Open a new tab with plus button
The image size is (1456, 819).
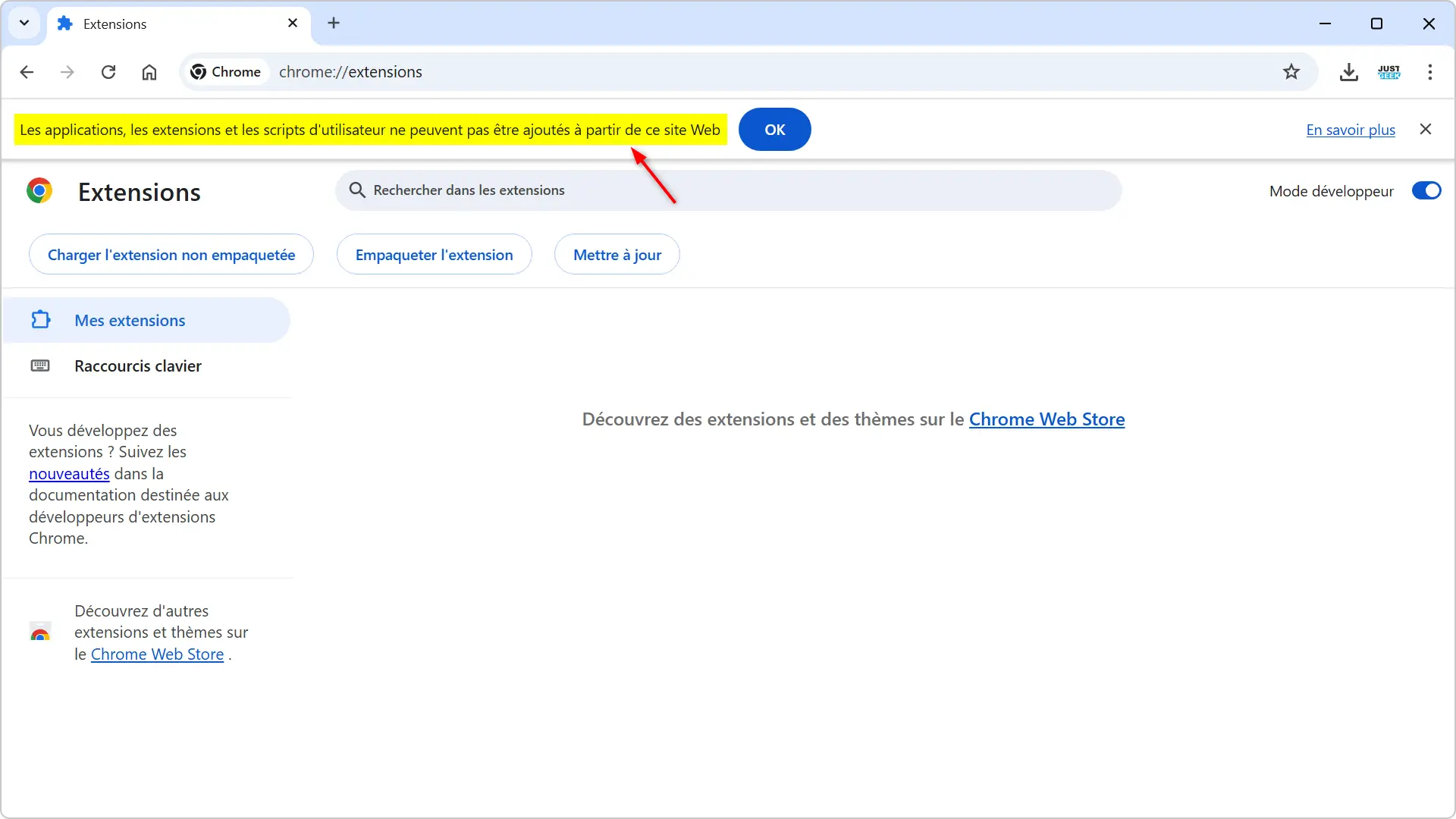[x=334, y=23]
